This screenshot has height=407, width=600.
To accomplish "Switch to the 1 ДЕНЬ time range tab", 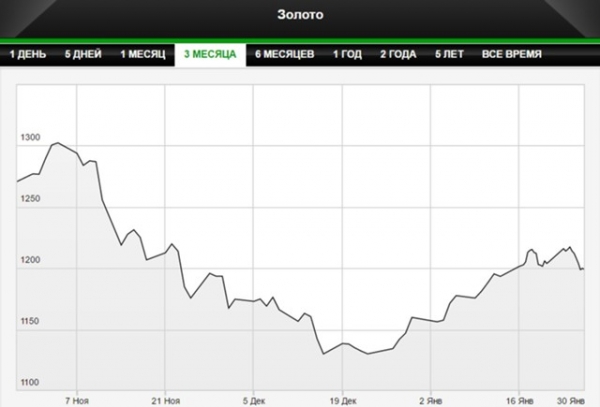I will tap(27, 54).
